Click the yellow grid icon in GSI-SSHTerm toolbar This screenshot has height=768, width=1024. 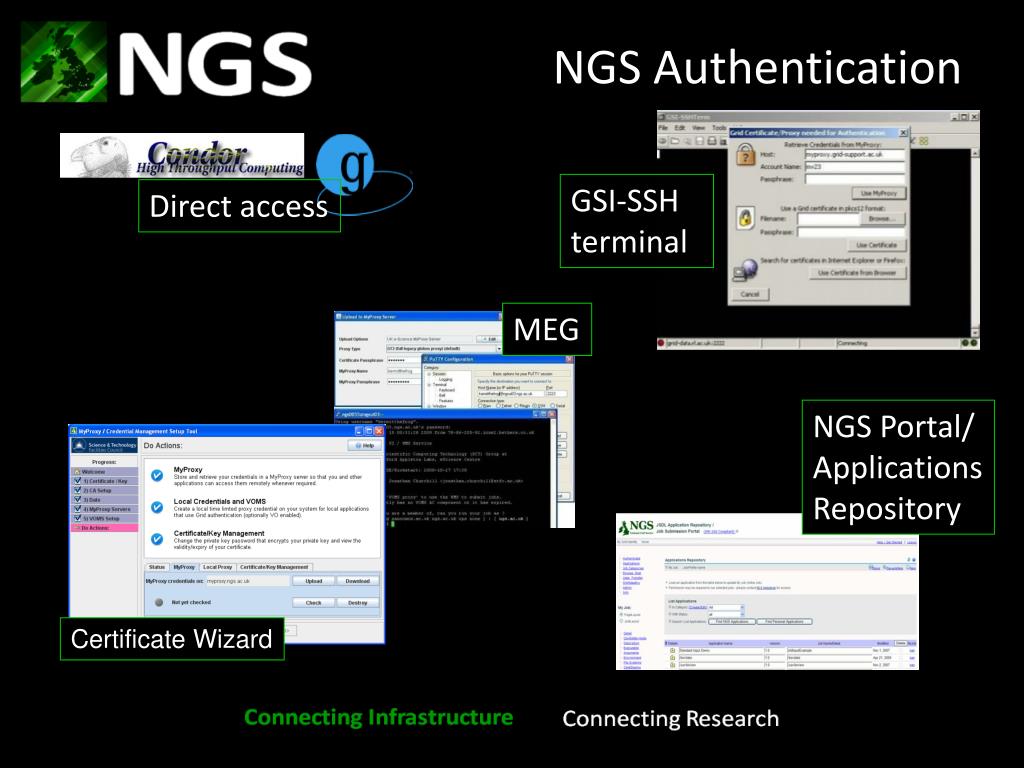click(924, 141)
